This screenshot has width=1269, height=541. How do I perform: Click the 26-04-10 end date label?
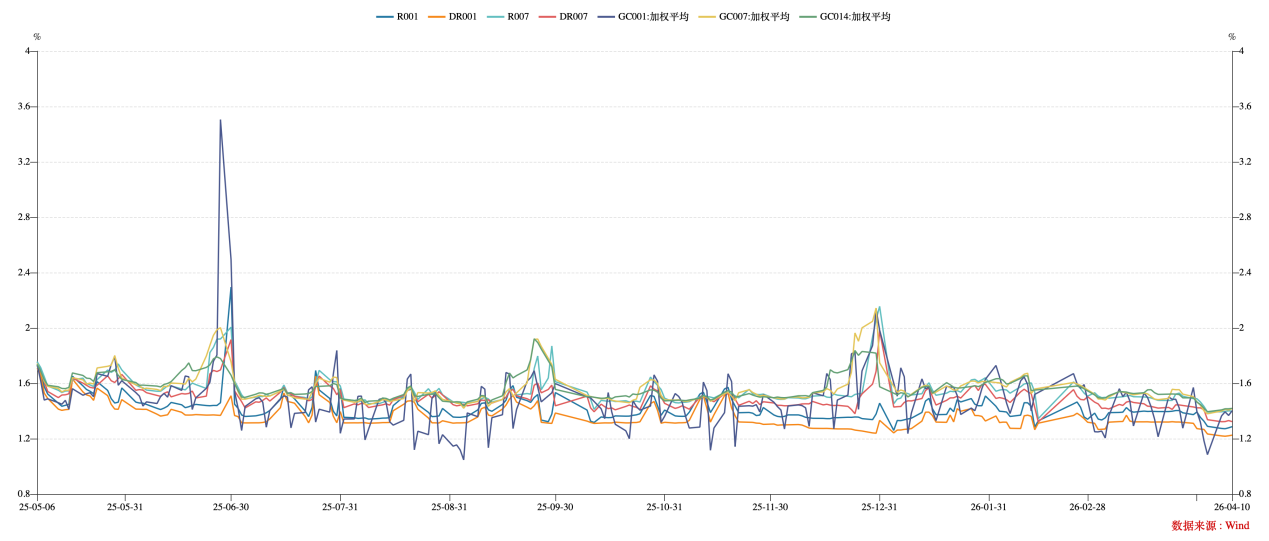click(x=1231, y=507)
